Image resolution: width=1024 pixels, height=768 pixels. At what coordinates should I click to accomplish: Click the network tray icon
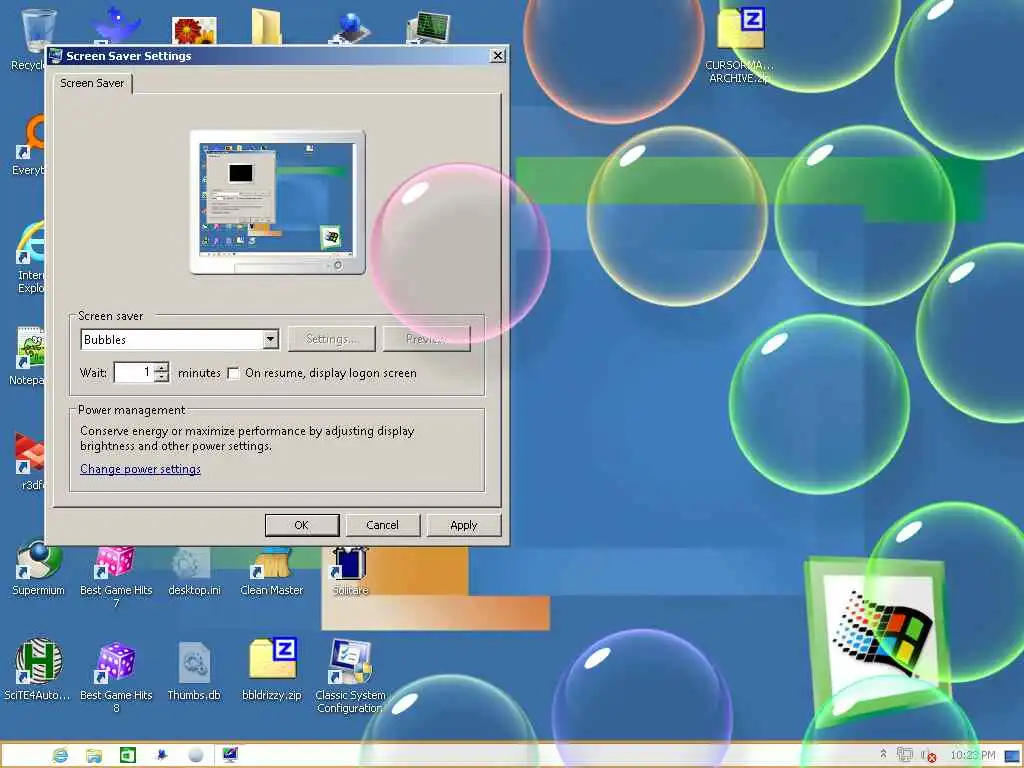[x=904, y=755]
